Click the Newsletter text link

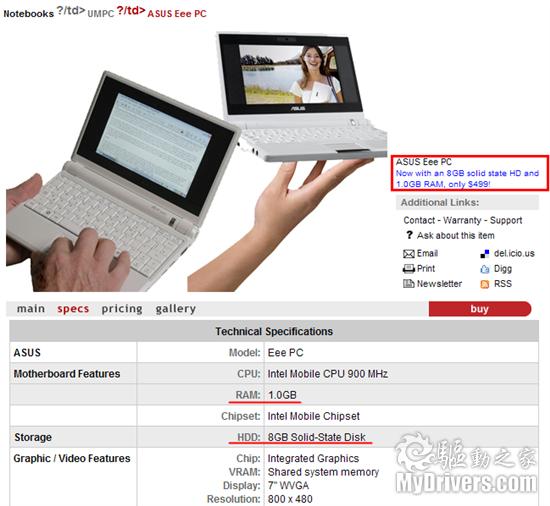pos(439,284)
